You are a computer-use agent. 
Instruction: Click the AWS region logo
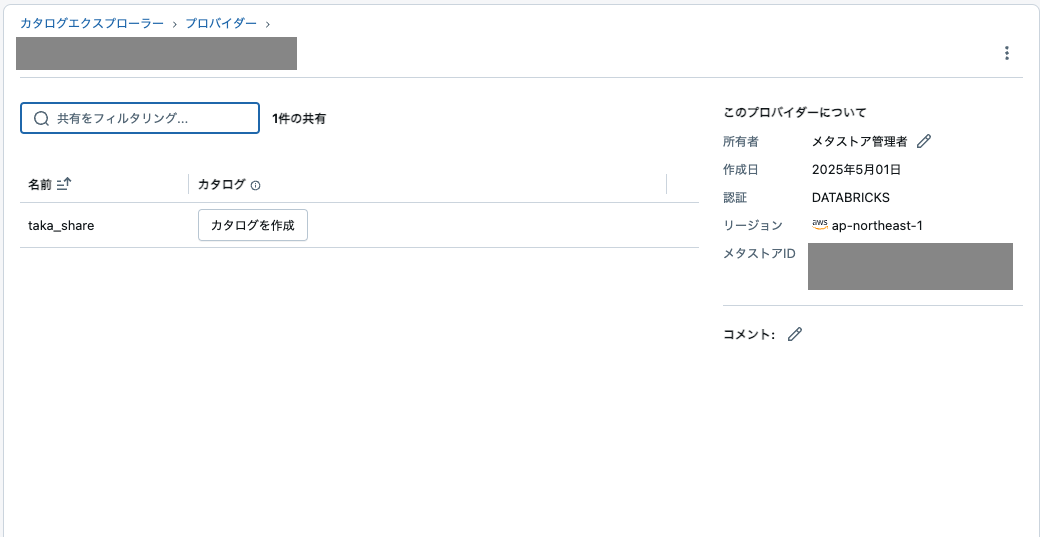pyautogui.click(x=820, y=225)
